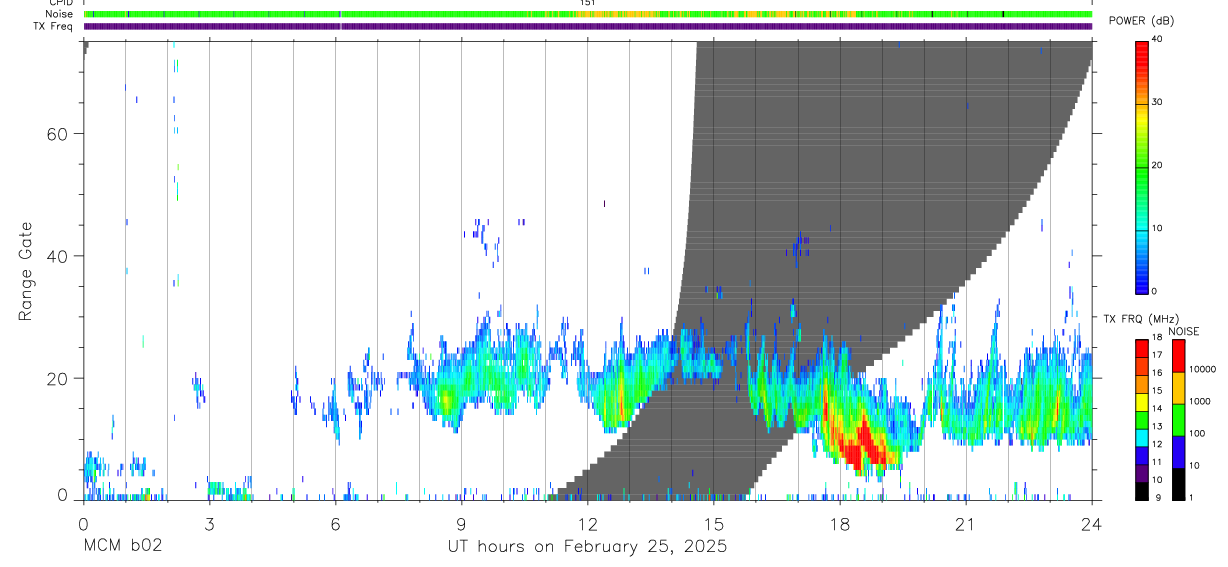Click the cyan segment of TX FRQ colorbar

pyautogui.click(x=1141, y=438)
